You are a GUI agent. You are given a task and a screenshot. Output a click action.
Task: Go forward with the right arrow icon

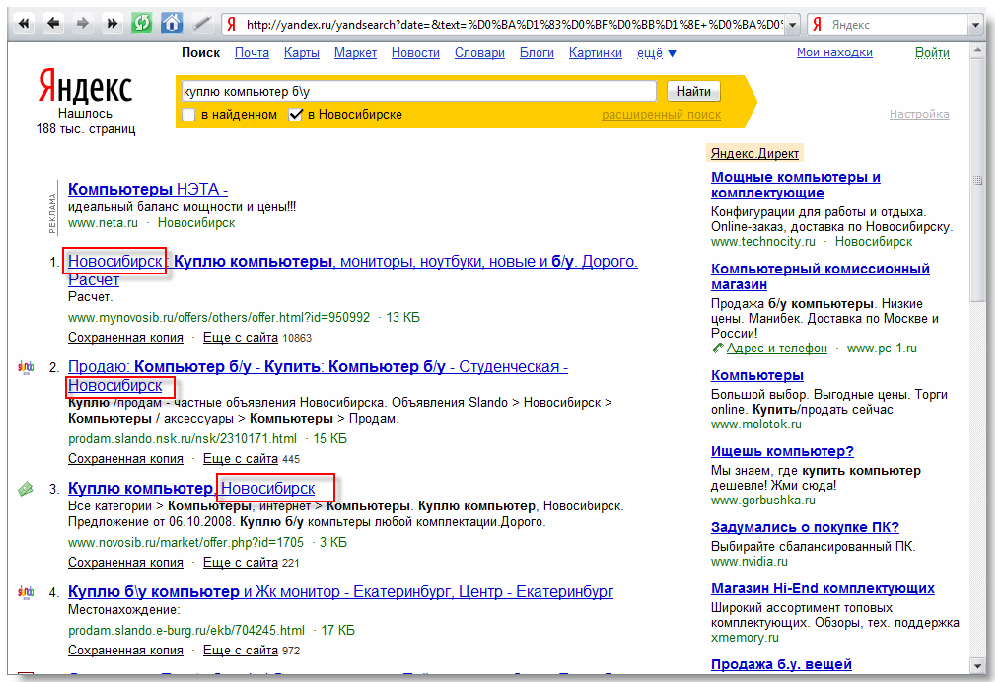click(x=82, y=24)
